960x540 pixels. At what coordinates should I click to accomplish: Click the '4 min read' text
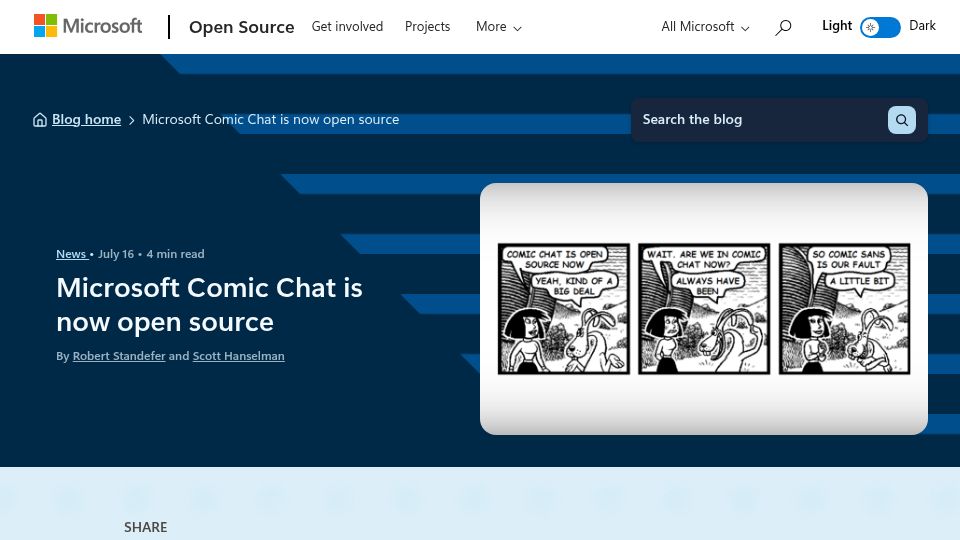point(175,254)
